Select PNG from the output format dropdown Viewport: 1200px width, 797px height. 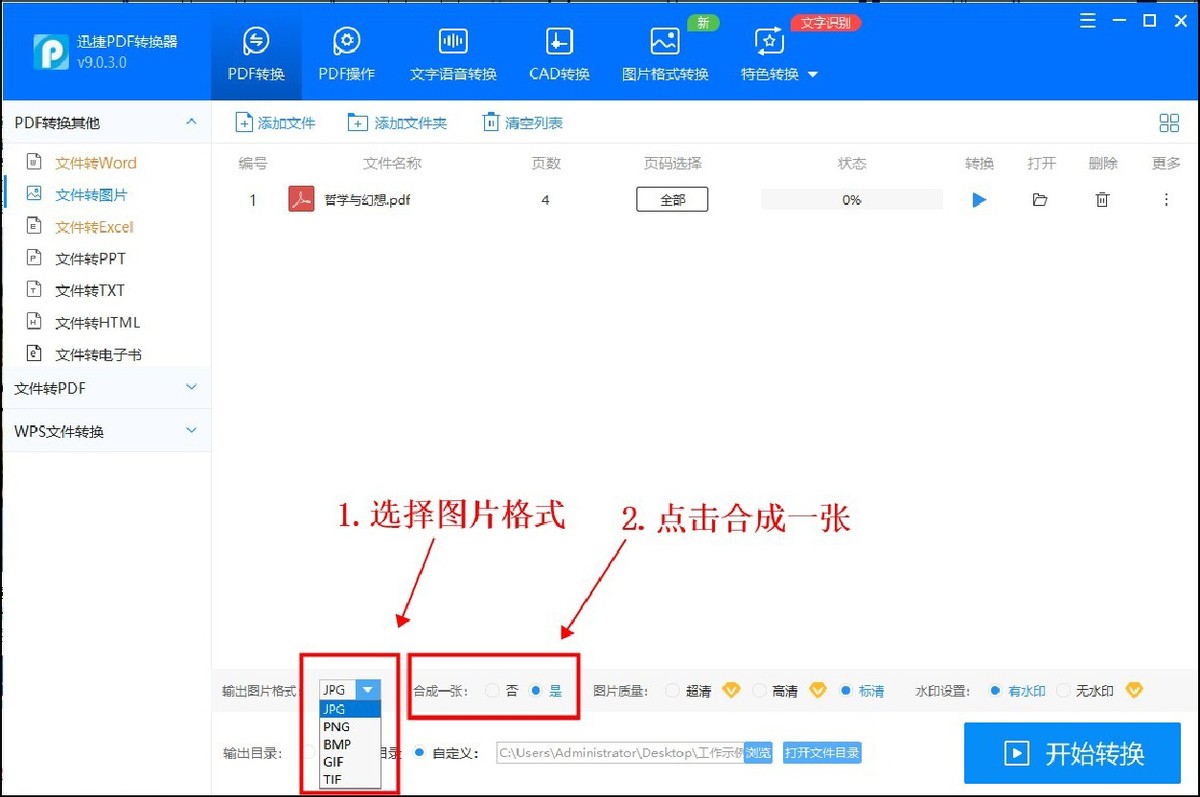coord(336,727)
